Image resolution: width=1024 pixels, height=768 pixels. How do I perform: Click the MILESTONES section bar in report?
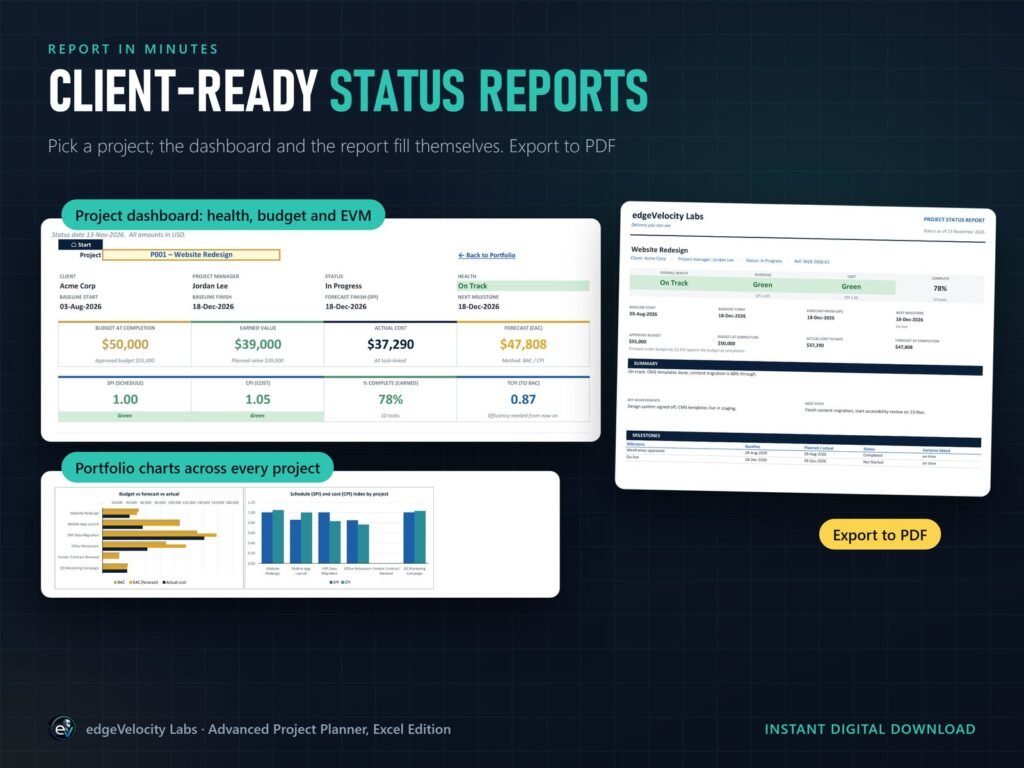click(x=804, y=438)
